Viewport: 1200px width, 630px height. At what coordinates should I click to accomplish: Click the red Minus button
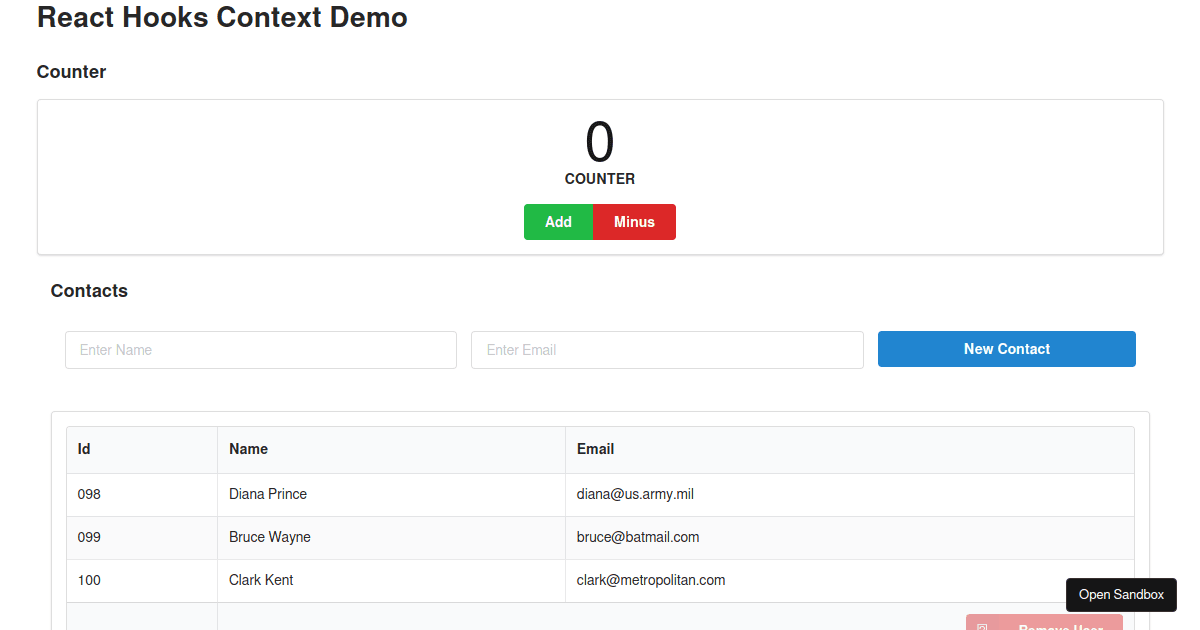tap(634, 221)
